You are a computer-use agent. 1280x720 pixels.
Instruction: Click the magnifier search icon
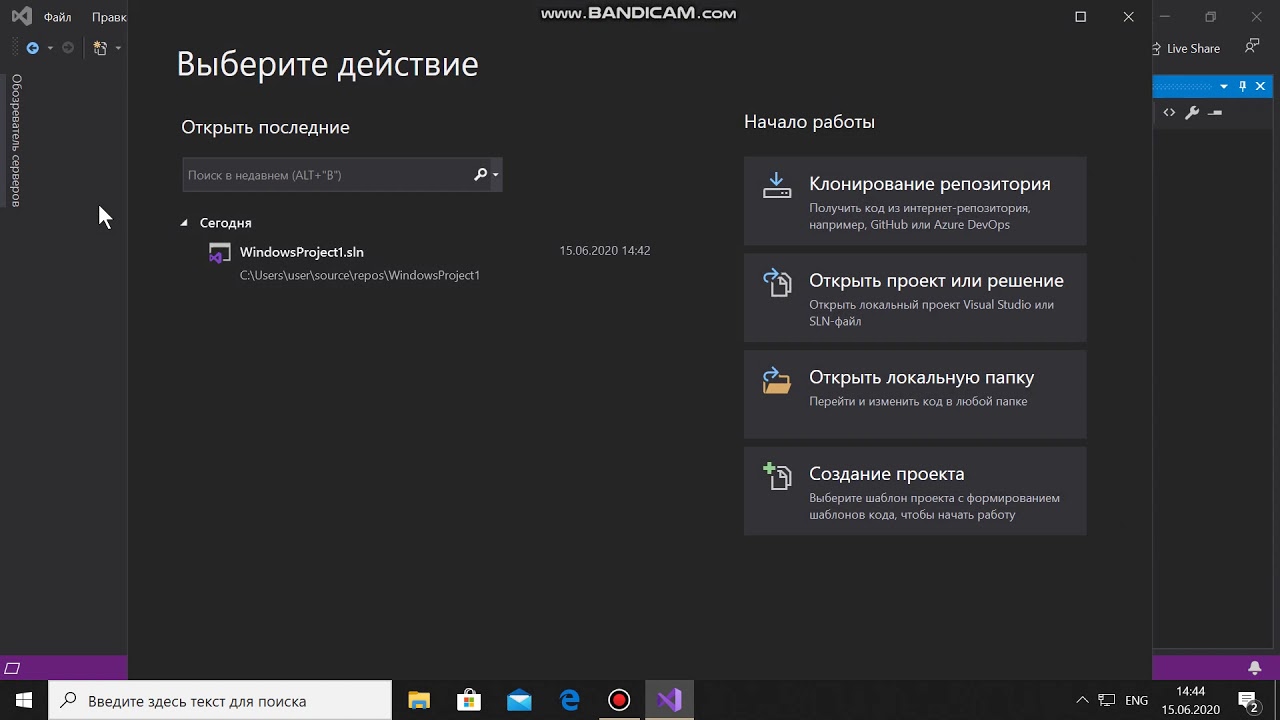[x=480, y=175]
